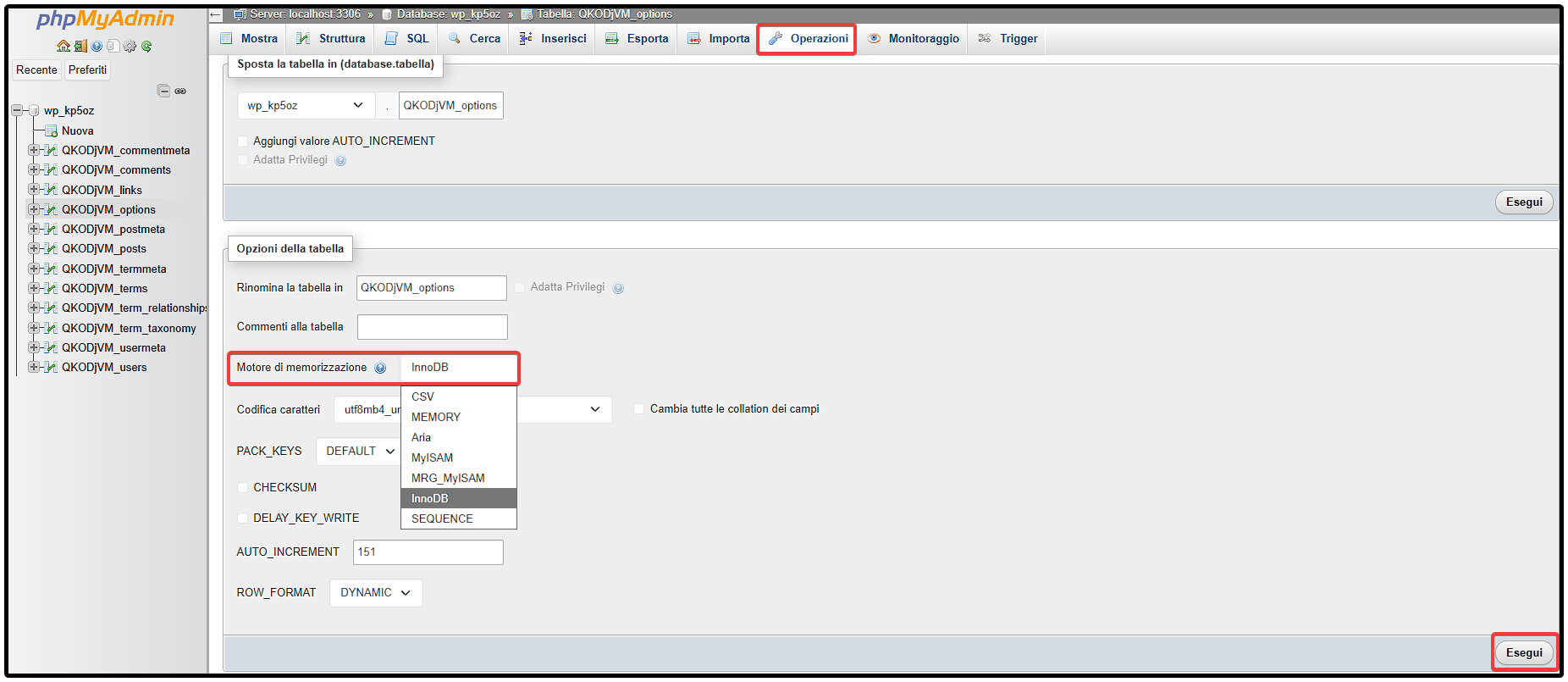Expand the QKODjVM_options tree node
The width and height of the screenshot is (1568, 682).
click(34, 209)
